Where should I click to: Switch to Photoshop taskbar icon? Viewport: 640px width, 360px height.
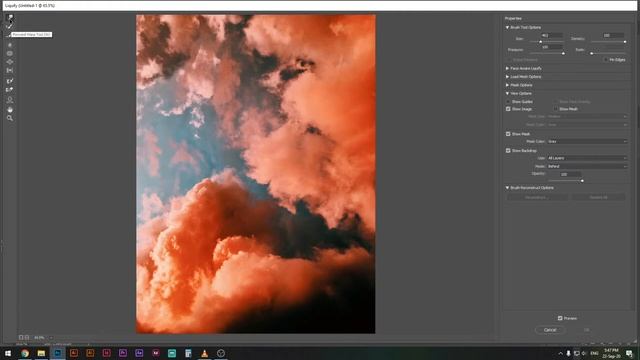[58, 353]
